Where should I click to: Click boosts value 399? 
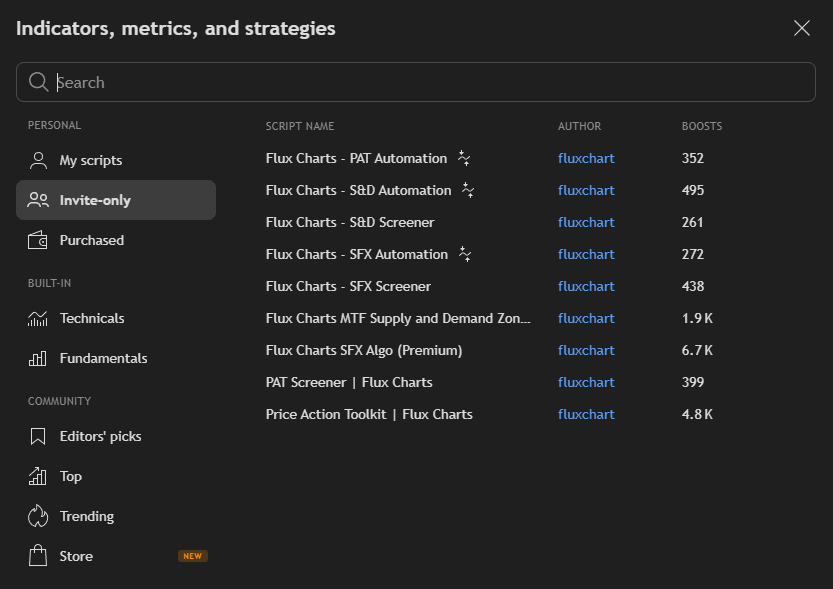pyautogui.click(x=693, y=382)
